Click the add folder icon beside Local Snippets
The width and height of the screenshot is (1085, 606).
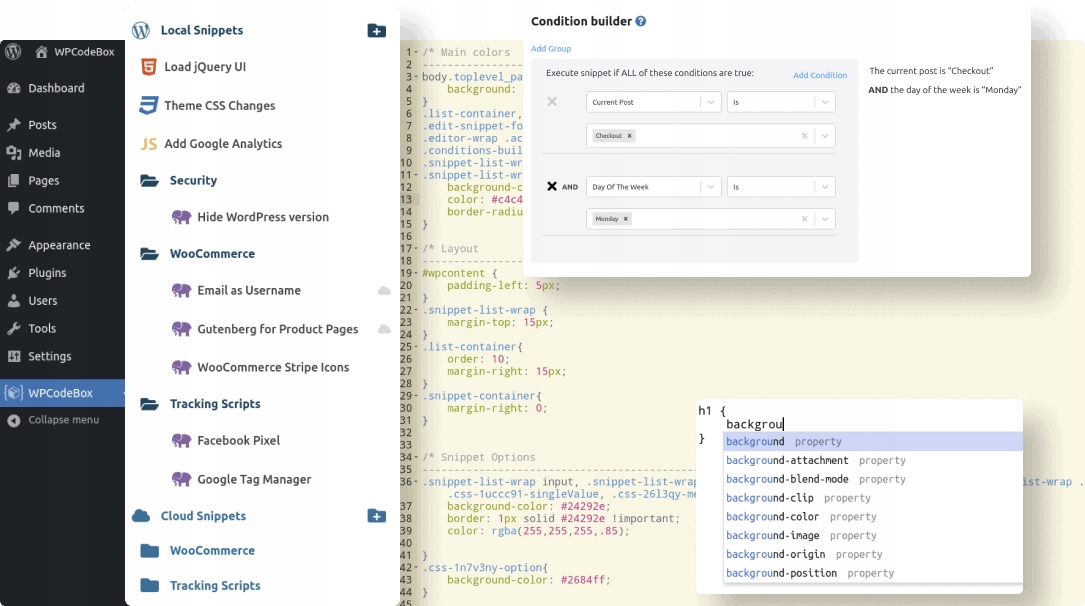[x=376, y=31]
